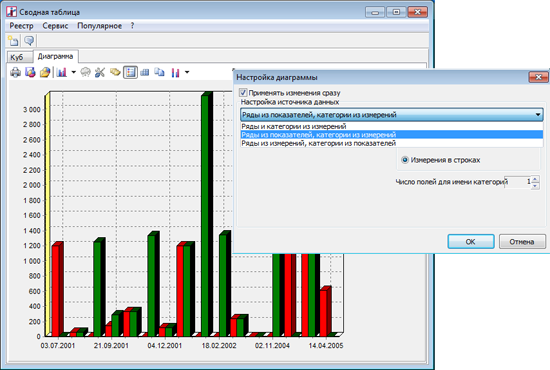Click the print chart icon

(x=15, y=73)
